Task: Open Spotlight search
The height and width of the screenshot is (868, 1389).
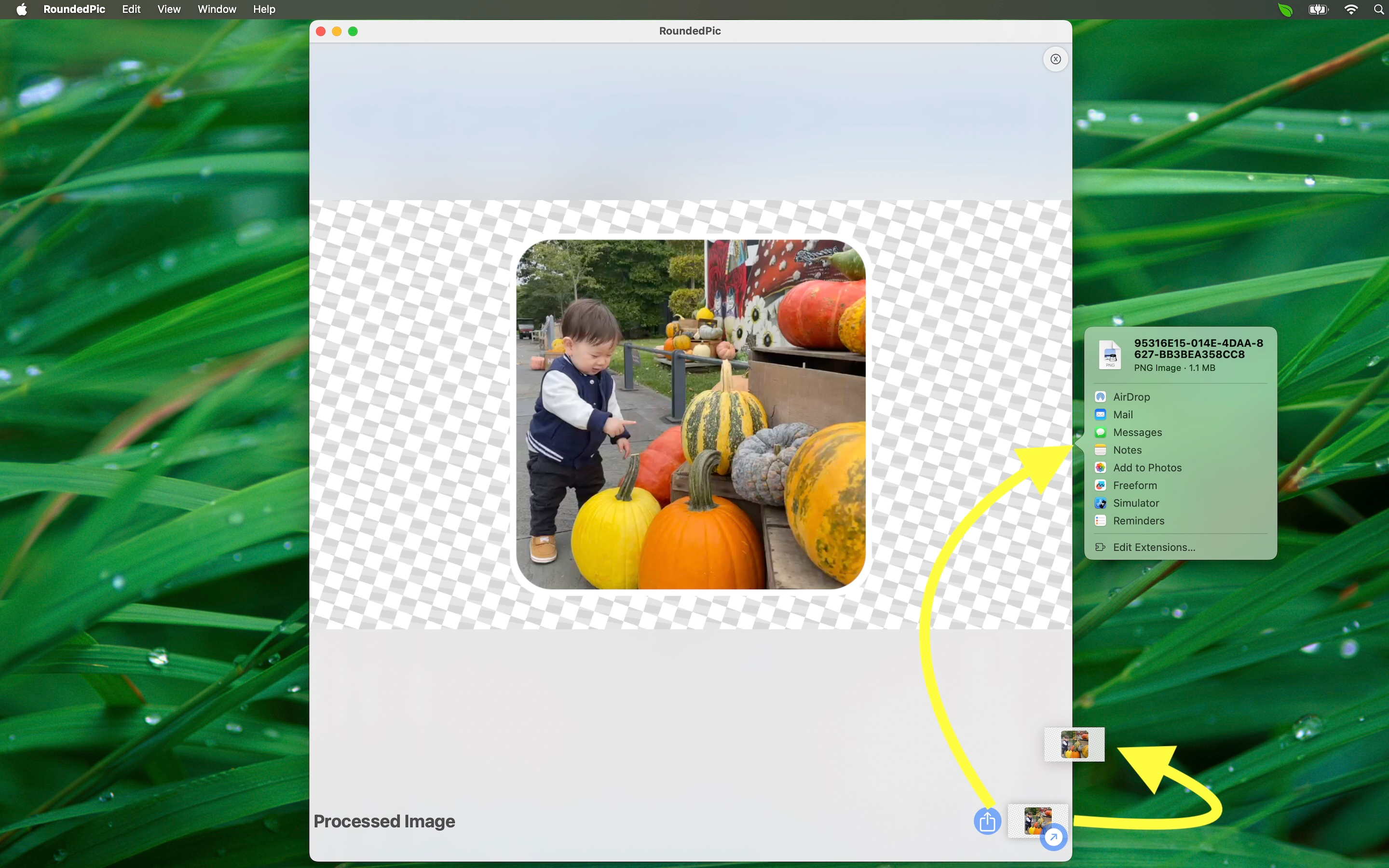Action: coord(1378,9)
